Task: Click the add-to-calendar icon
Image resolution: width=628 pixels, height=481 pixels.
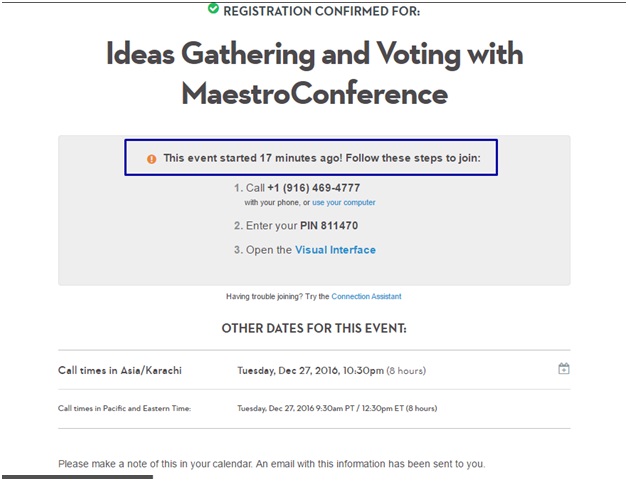Action: tap(564, 368)
